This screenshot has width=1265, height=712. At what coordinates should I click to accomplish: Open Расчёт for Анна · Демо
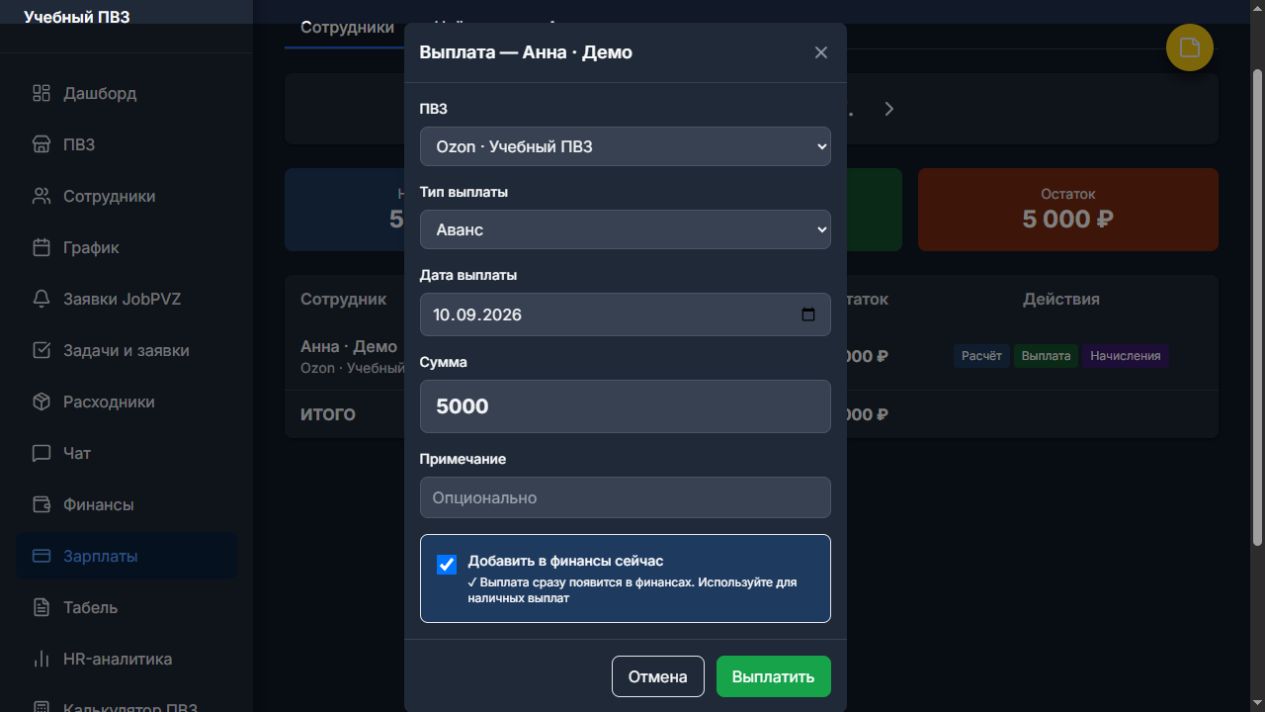[981, 356]
